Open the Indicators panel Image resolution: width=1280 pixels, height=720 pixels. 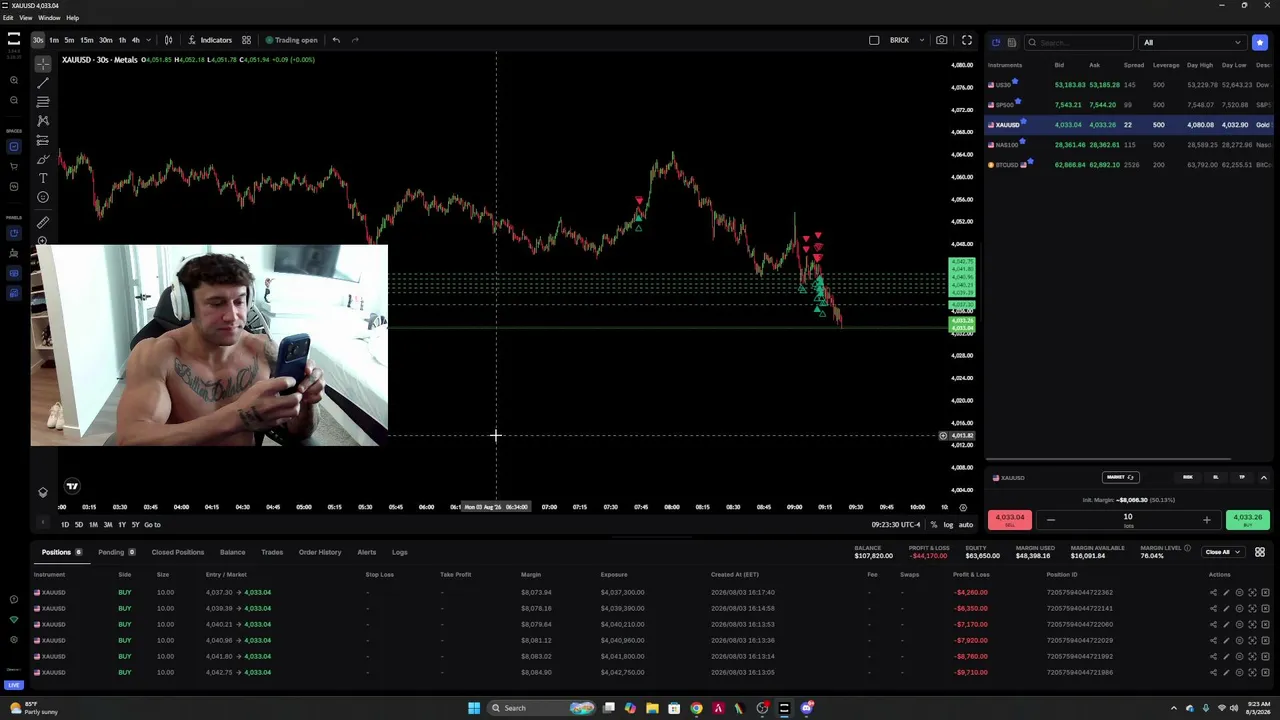(x=210, y=40)
